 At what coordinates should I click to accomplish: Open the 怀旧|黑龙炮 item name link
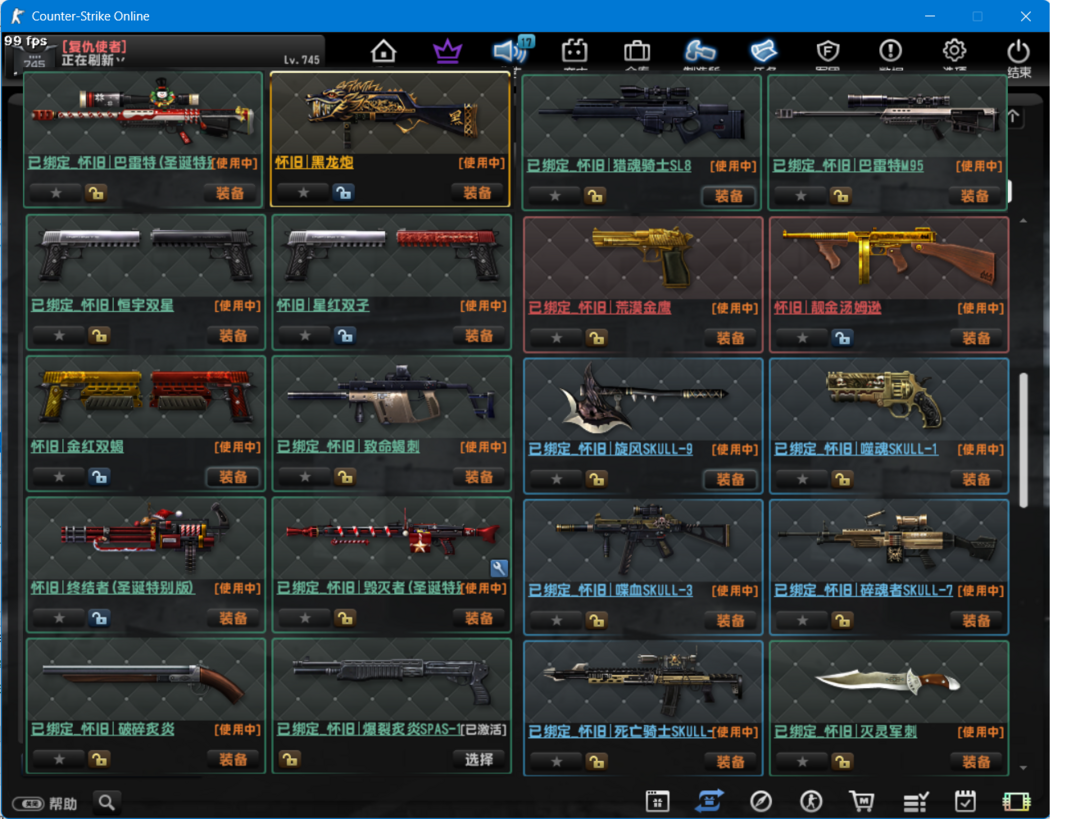[x=314, y=163]
